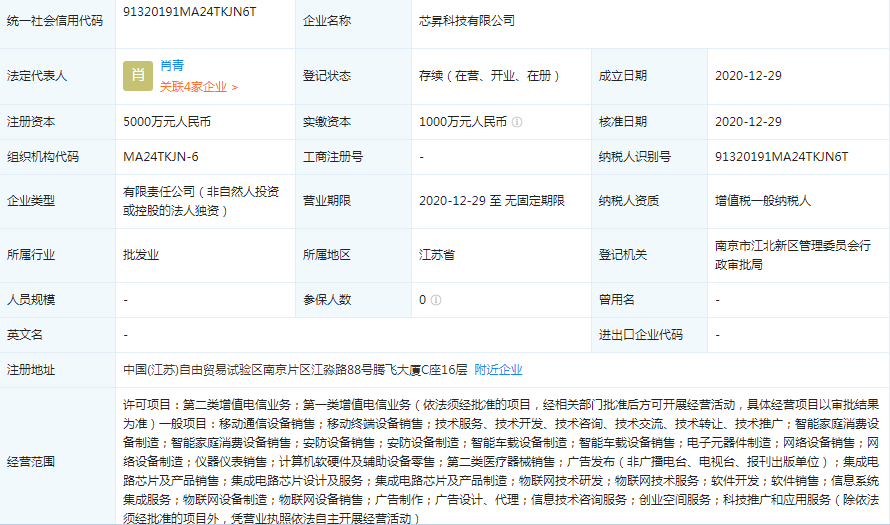Select 增值税一般纳税人 value

(763, 201)
